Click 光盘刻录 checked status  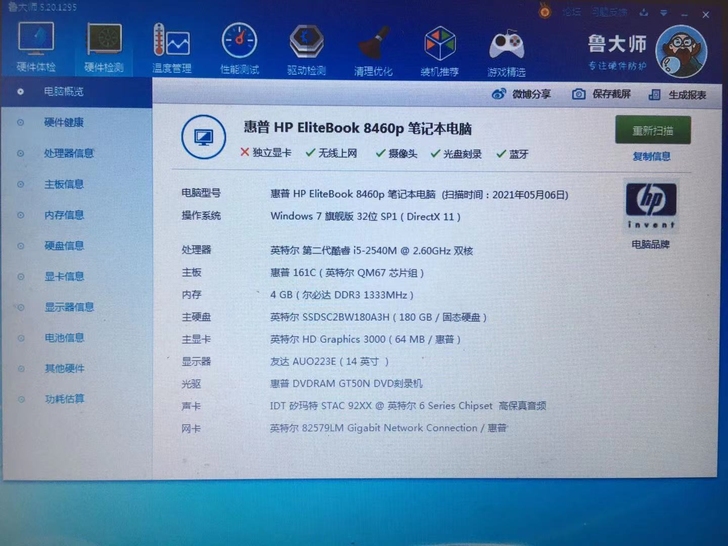pyautogui.click(x=456, y=154)
